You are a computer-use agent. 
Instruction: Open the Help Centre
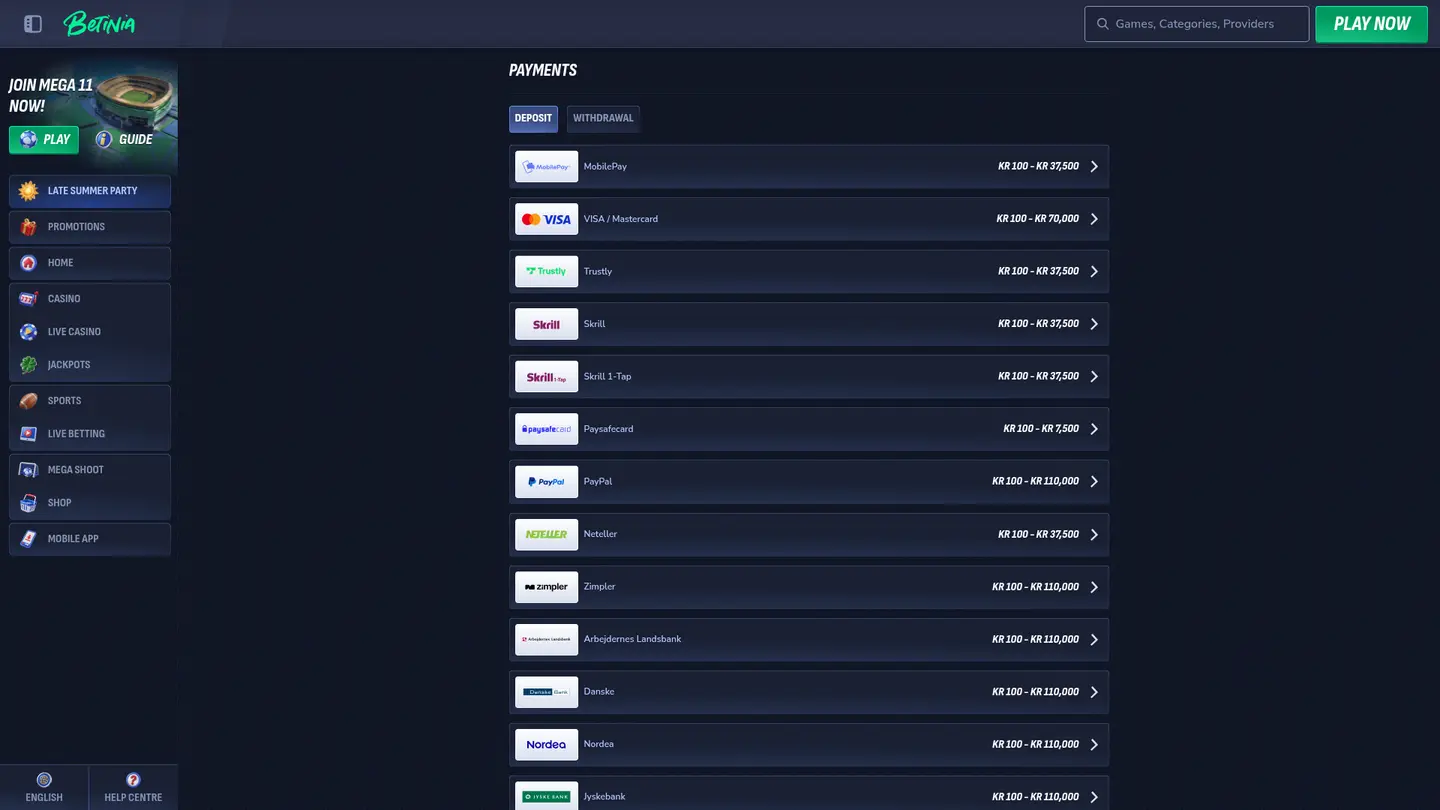pos(133,788)
